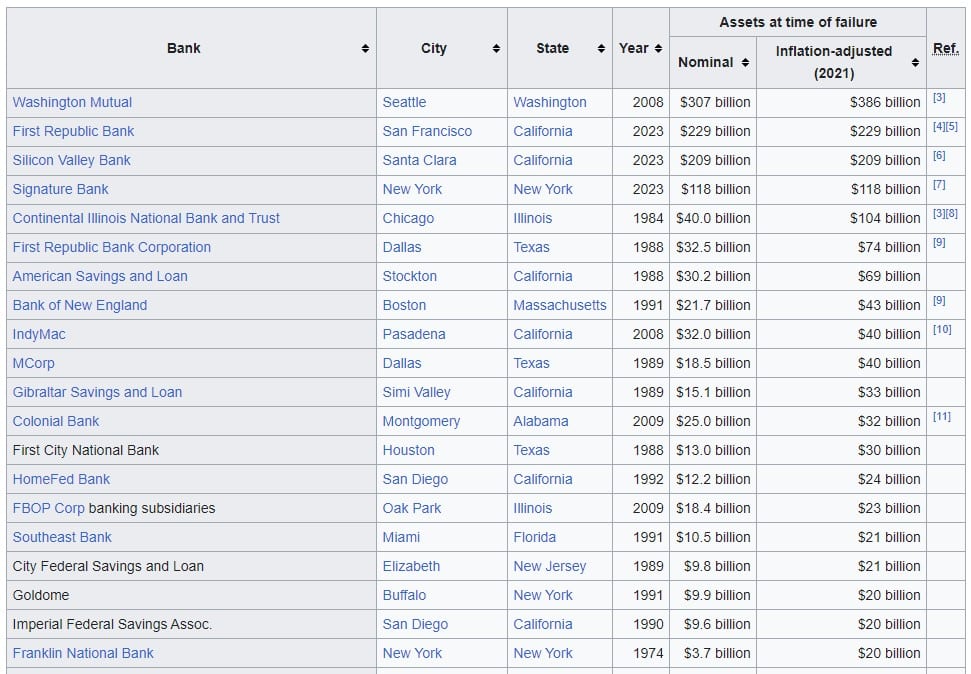Open reference [6] for Silicon Valley Bank
This screenshot has width=971, height=674.
pyautogui.click(x=939, y=155)
